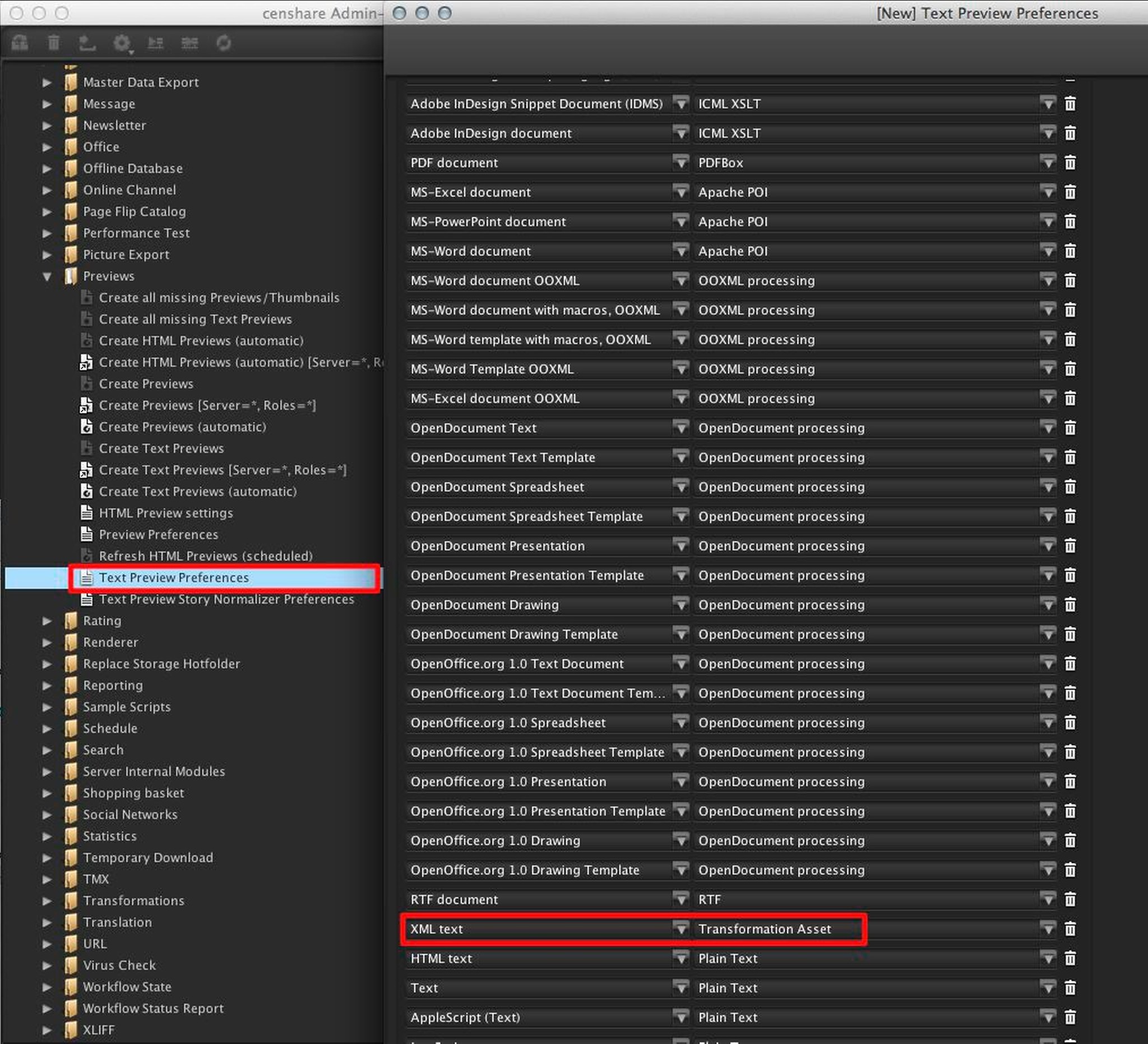Remove the PDF document mapping via its trash icon
Viewport: 1148px width, 1044px height.
[1070, 163]
